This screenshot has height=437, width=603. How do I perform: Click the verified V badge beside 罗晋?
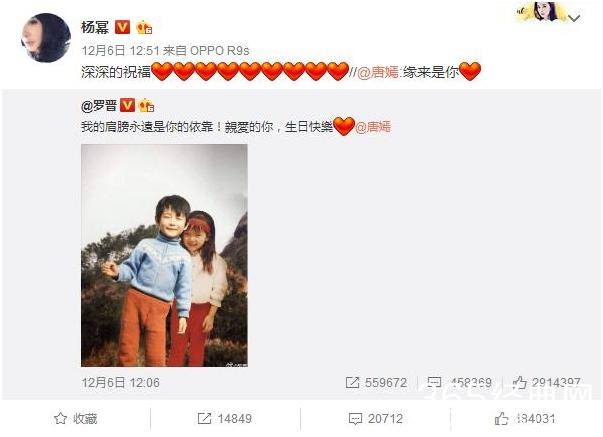coord(127,105)
